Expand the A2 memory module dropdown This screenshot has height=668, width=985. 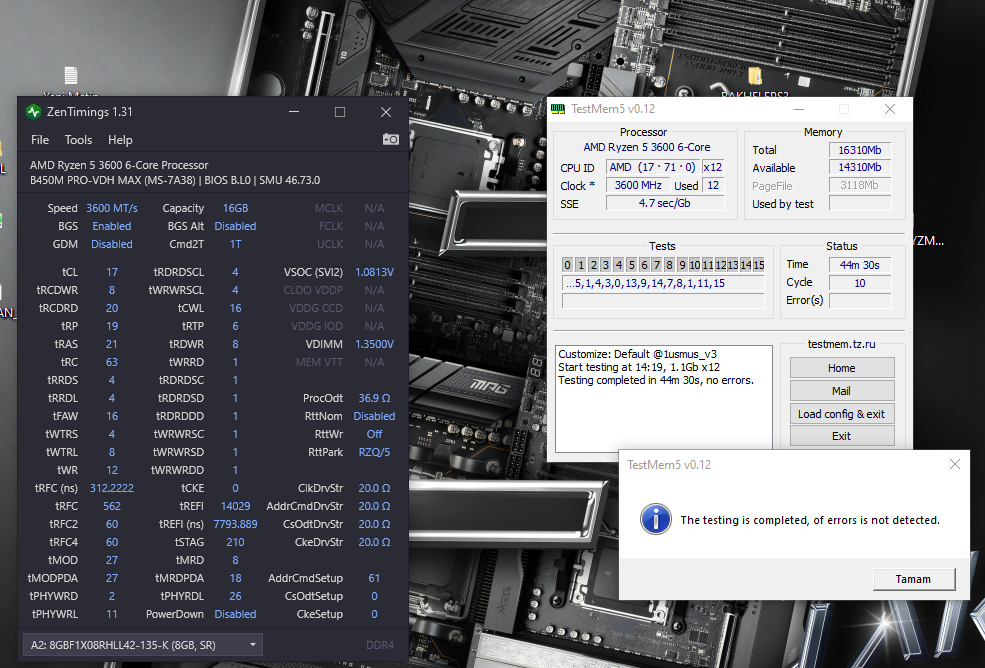coord(143,645)
